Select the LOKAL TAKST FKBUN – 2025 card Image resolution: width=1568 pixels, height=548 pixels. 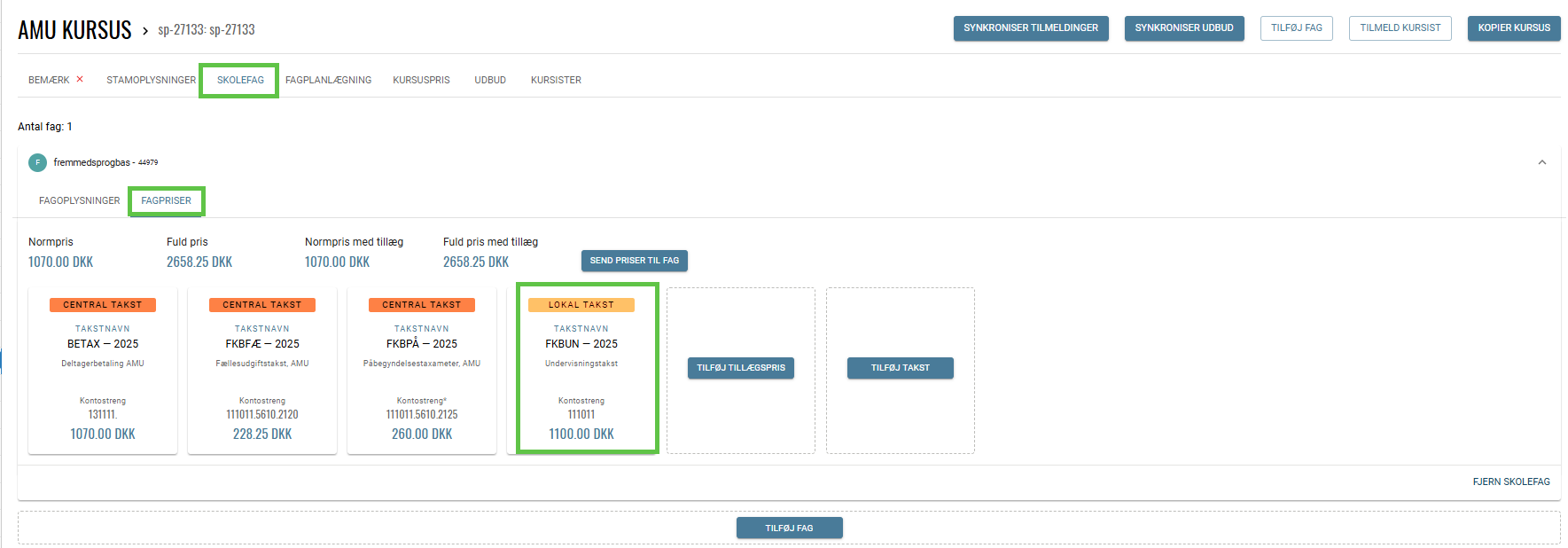(581, 371)
